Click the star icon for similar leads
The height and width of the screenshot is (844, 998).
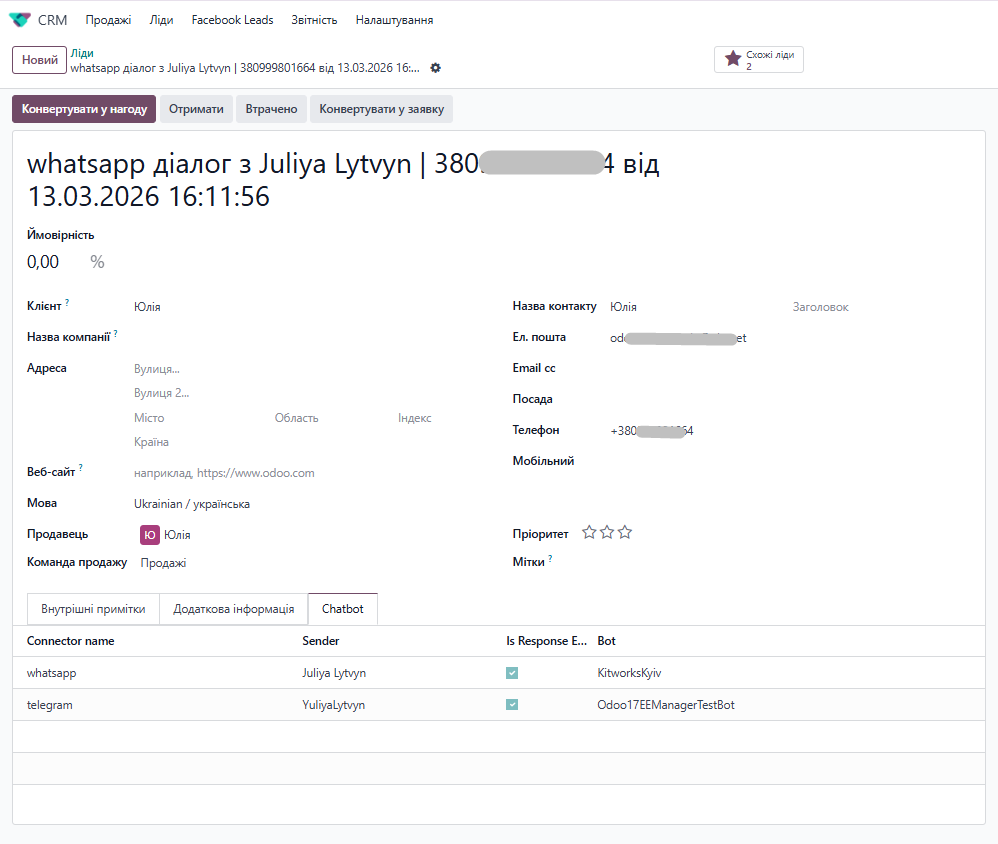732,60
